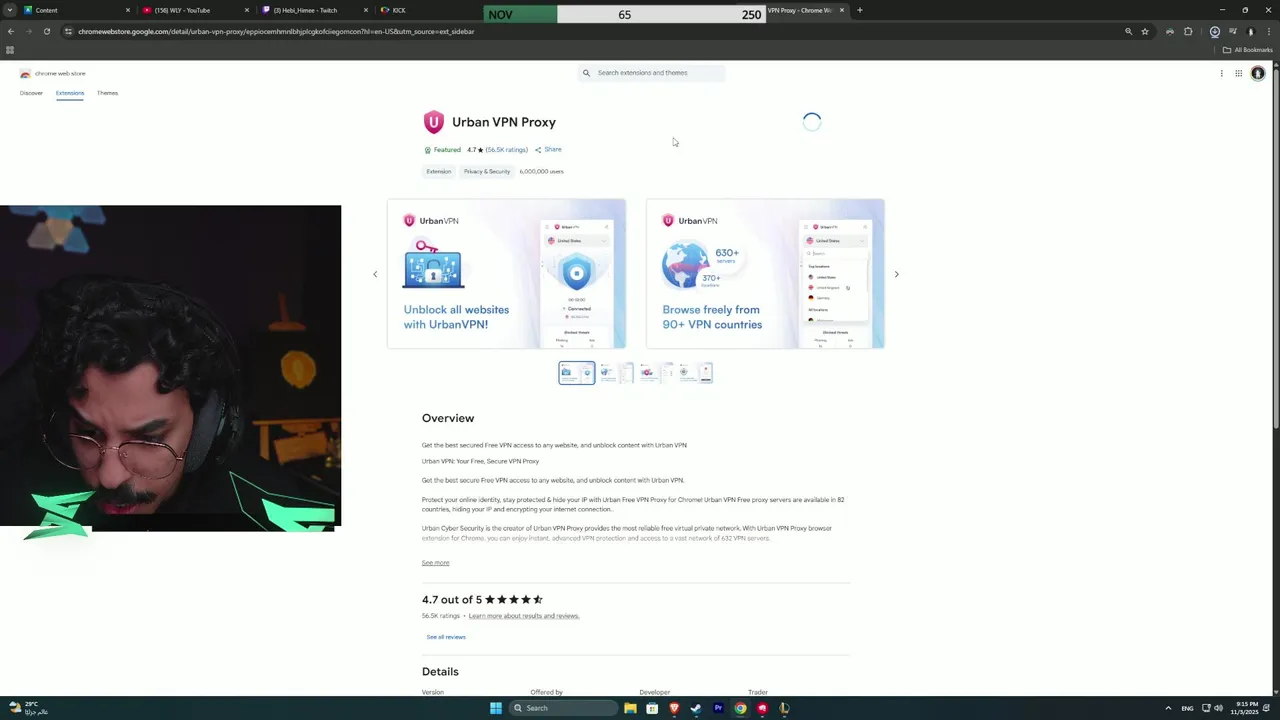Click the search magnifier icon in the store
Image resolution: width=1280 pixels, height=720 pixels.
[586, 73]
